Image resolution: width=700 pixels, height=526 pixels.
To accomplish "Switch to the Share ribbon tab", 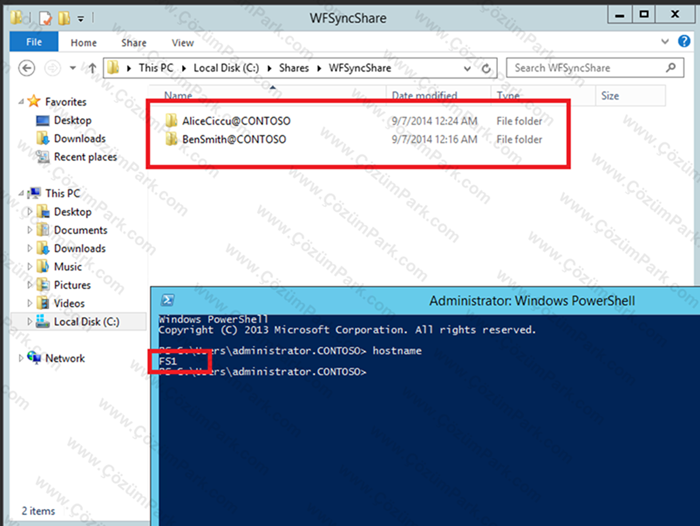I will point(133,42).
